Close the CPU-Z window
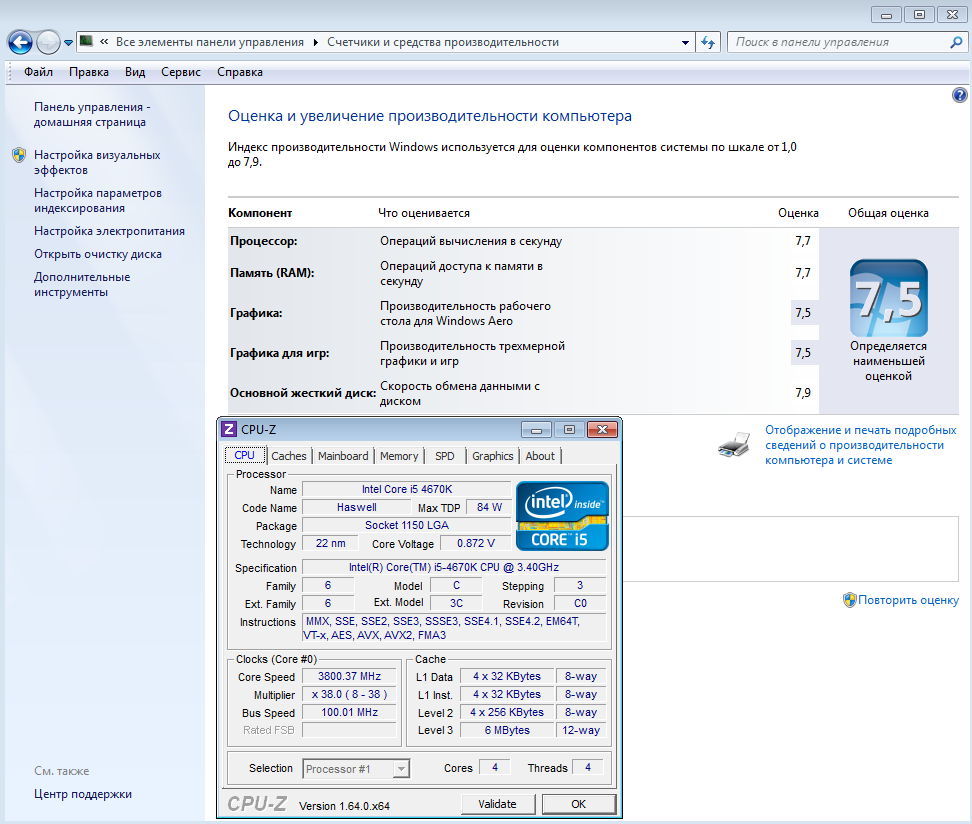The width and height of the screenshot is (972, 824). coord(602,430)
